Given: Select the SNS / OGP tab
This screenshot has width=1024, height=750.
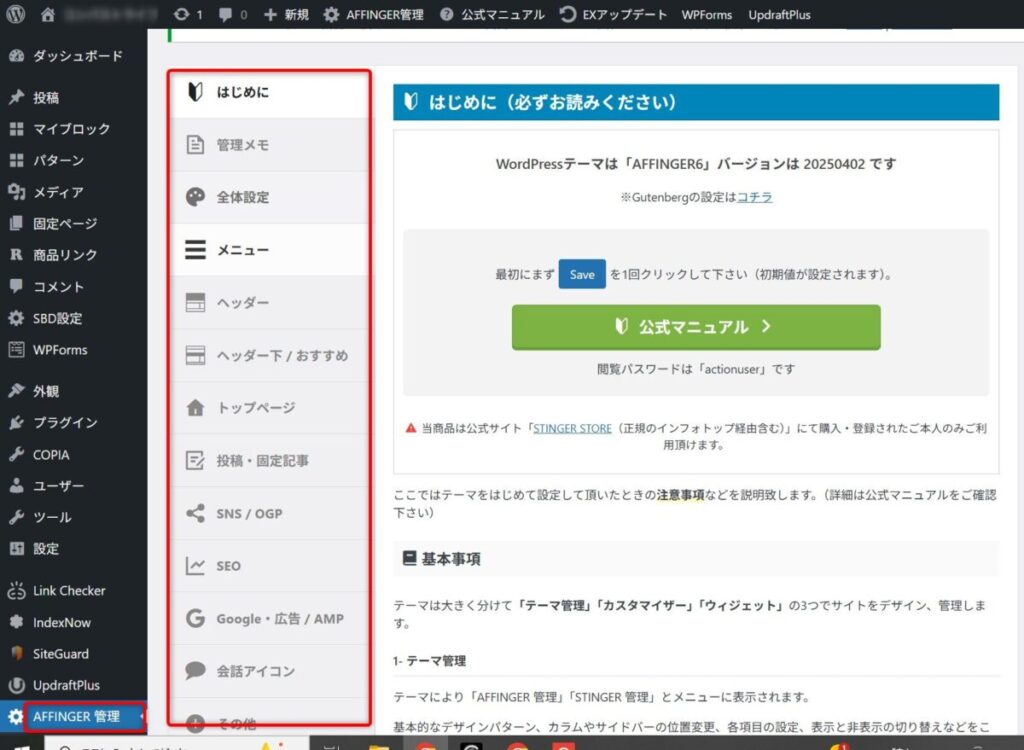Looking at the screenshot, I should [x=269, y=514].
